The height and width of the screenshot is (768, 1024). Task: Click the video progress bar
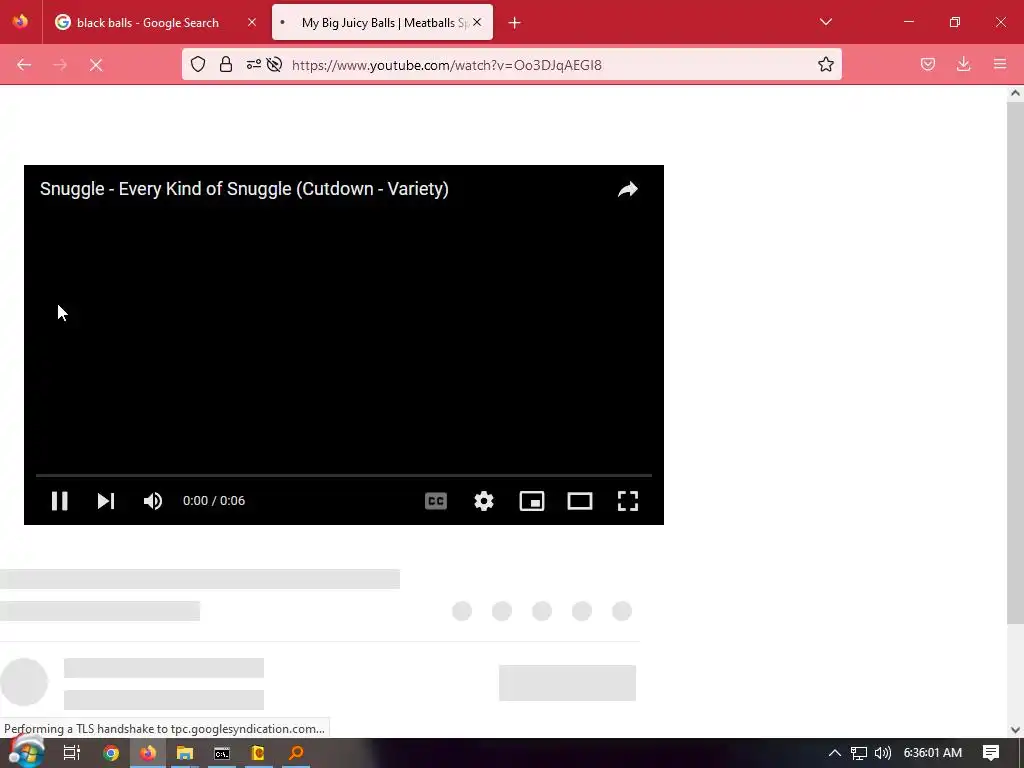tap(344, 475)
